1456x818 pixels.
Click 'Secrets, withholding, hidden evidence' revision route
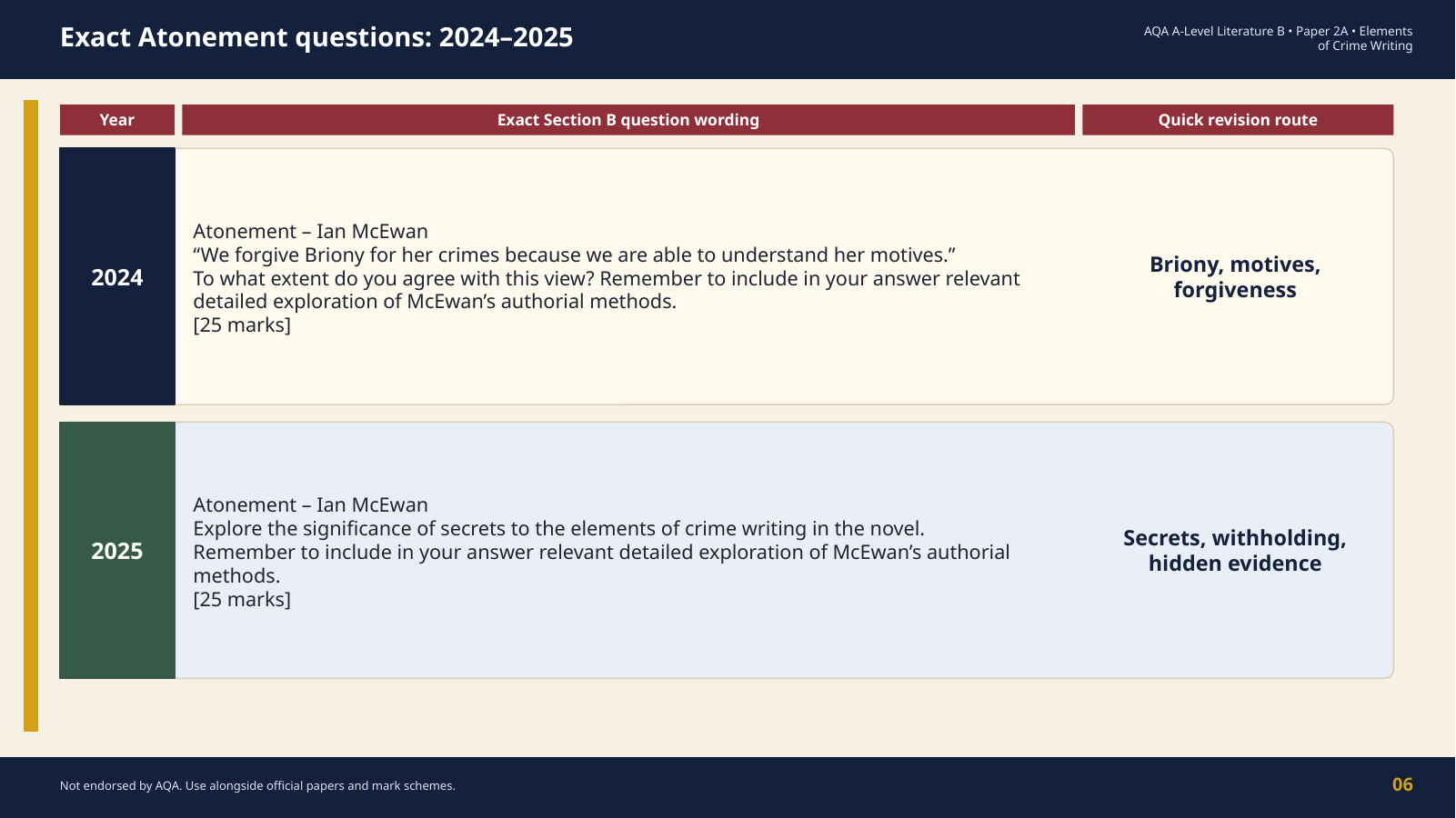pos(1235,551)
